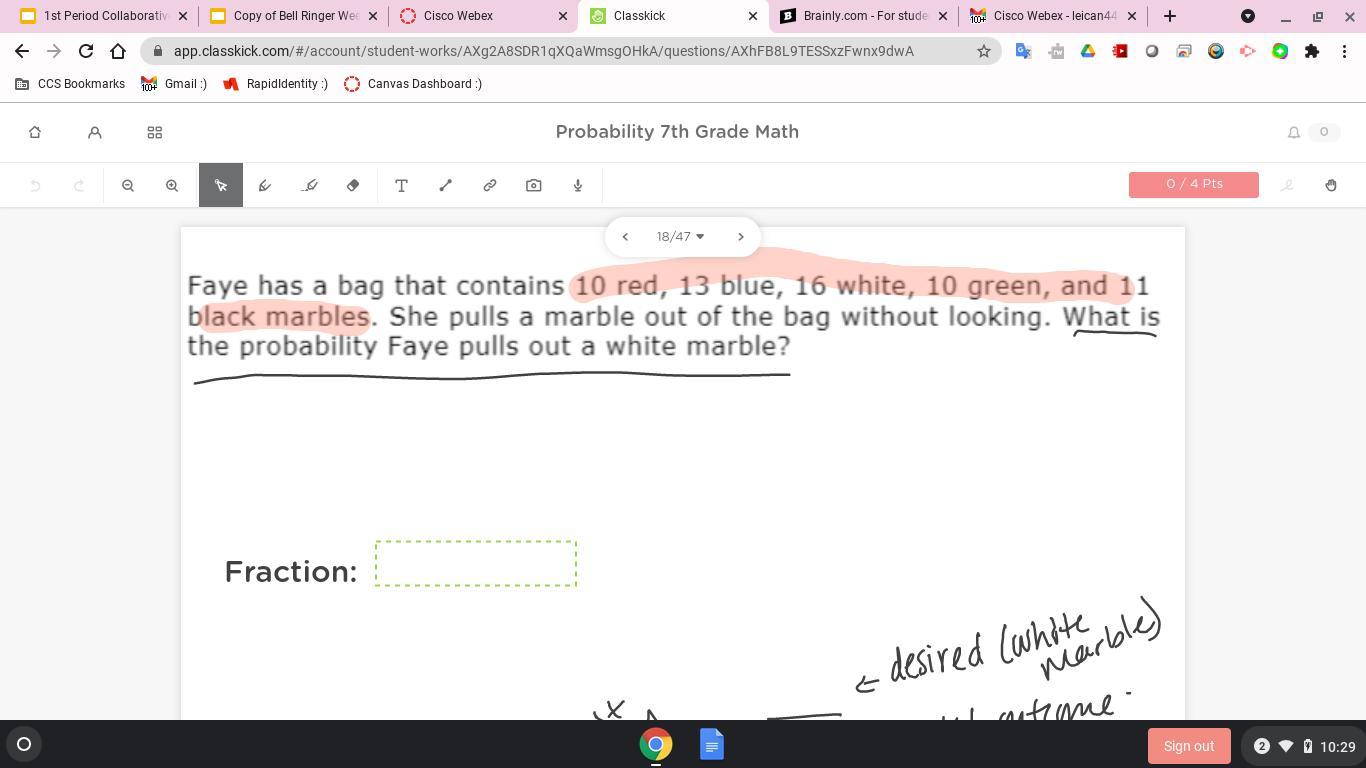Click the zoom out magnifier

click(128, 185)
